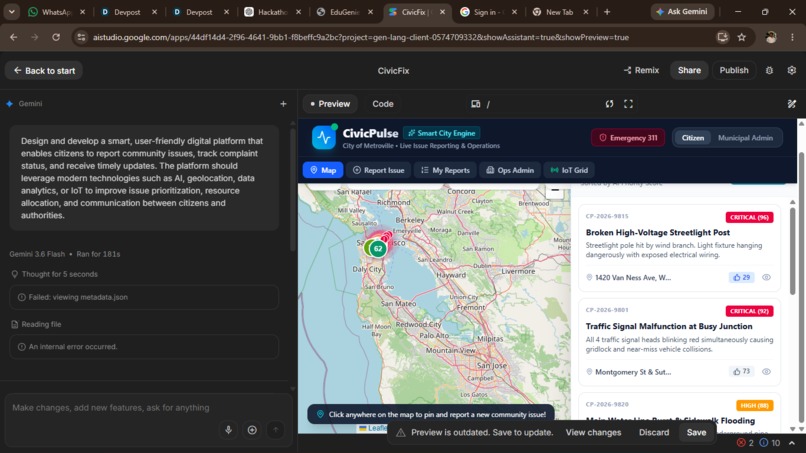Click the green 62 map cluster marker
The height and width of the screenshot is (453, 806).
378,249
